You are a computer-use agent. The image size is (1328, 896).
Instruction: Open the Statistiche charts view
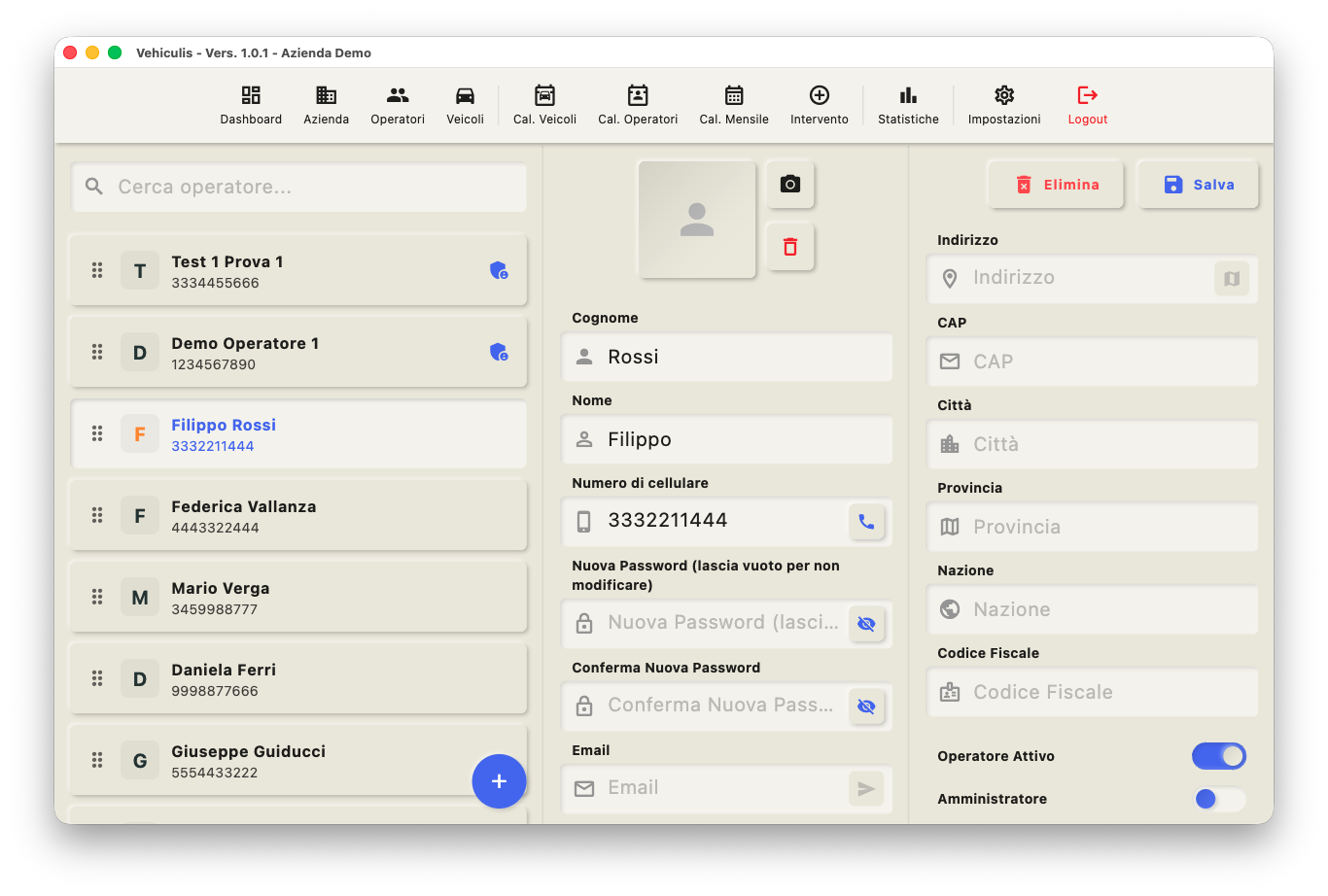point(908,105)
